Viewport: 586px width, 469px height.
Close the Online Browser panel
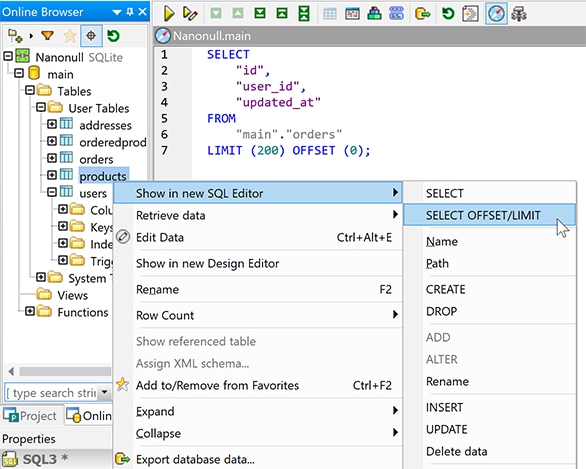coord(142,12)
